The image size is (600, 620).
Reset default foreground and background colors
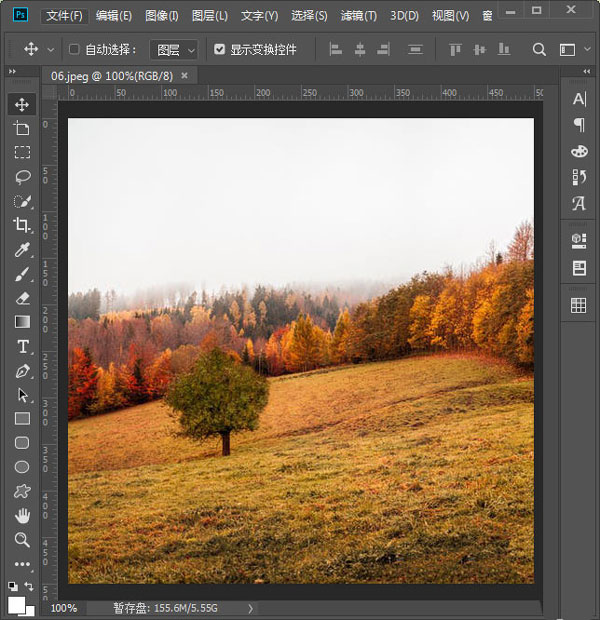pos(13,586)
